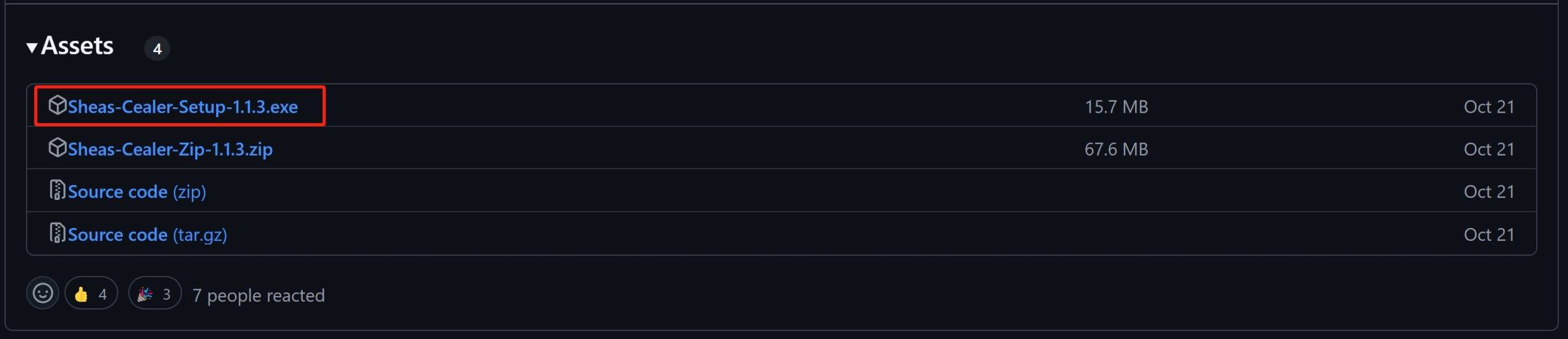The width and height of the screenshot is (1568, 339).
Task: Download Source code (tar.gz)
Action: (x=147, y=235)
